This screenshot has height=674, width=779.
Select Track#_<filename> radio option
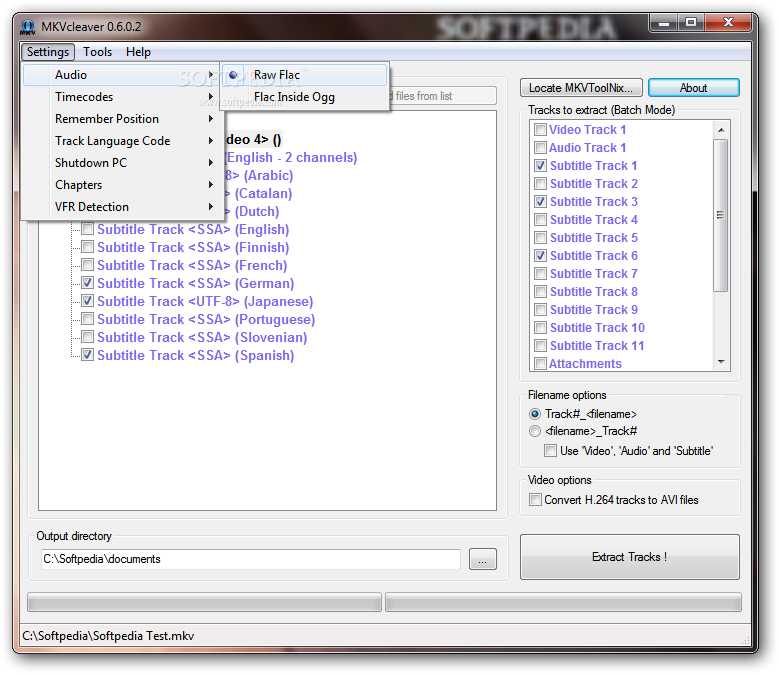tap(535, 414)
